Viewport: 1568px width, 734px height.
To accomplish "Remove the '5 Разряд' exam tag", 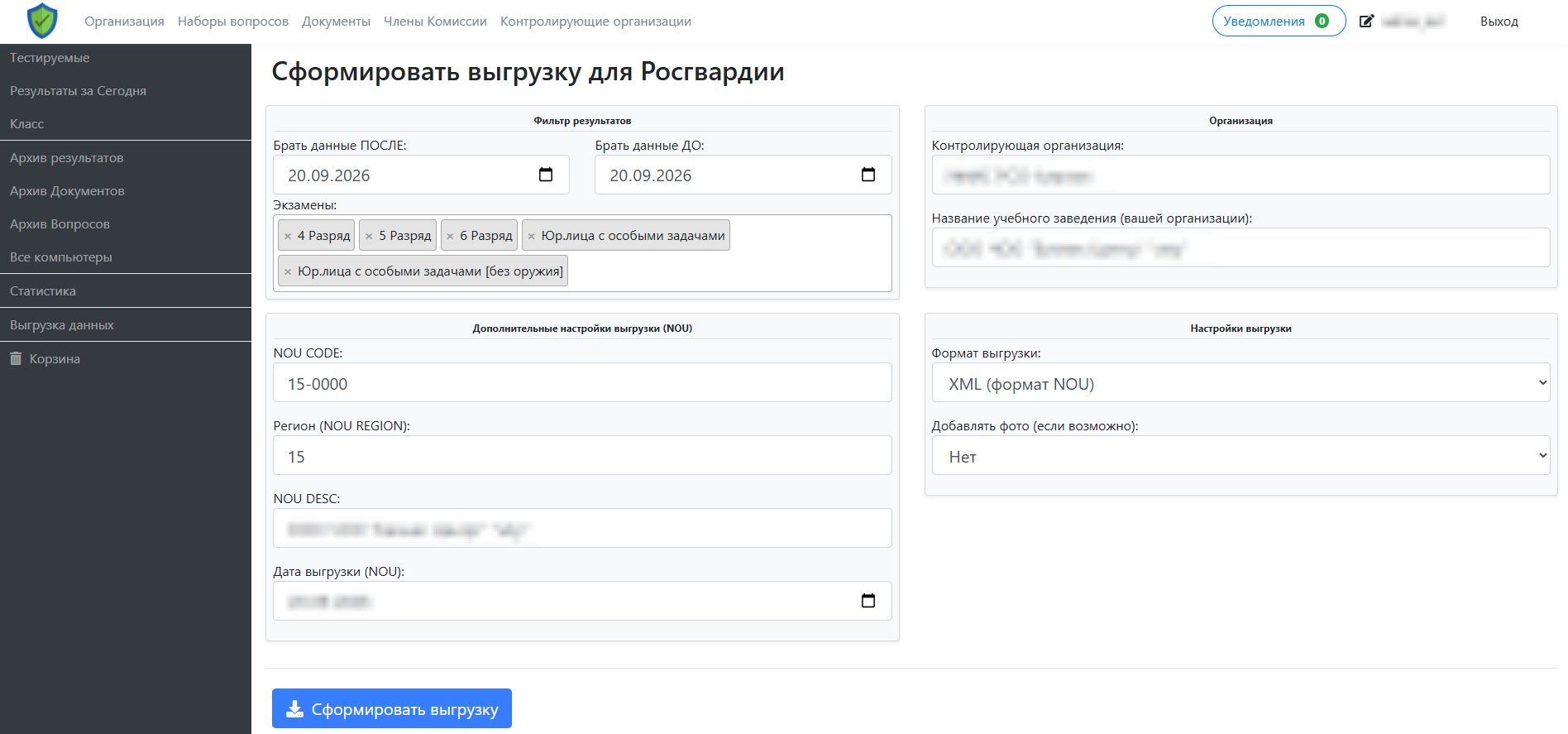I will pos(369,236).
